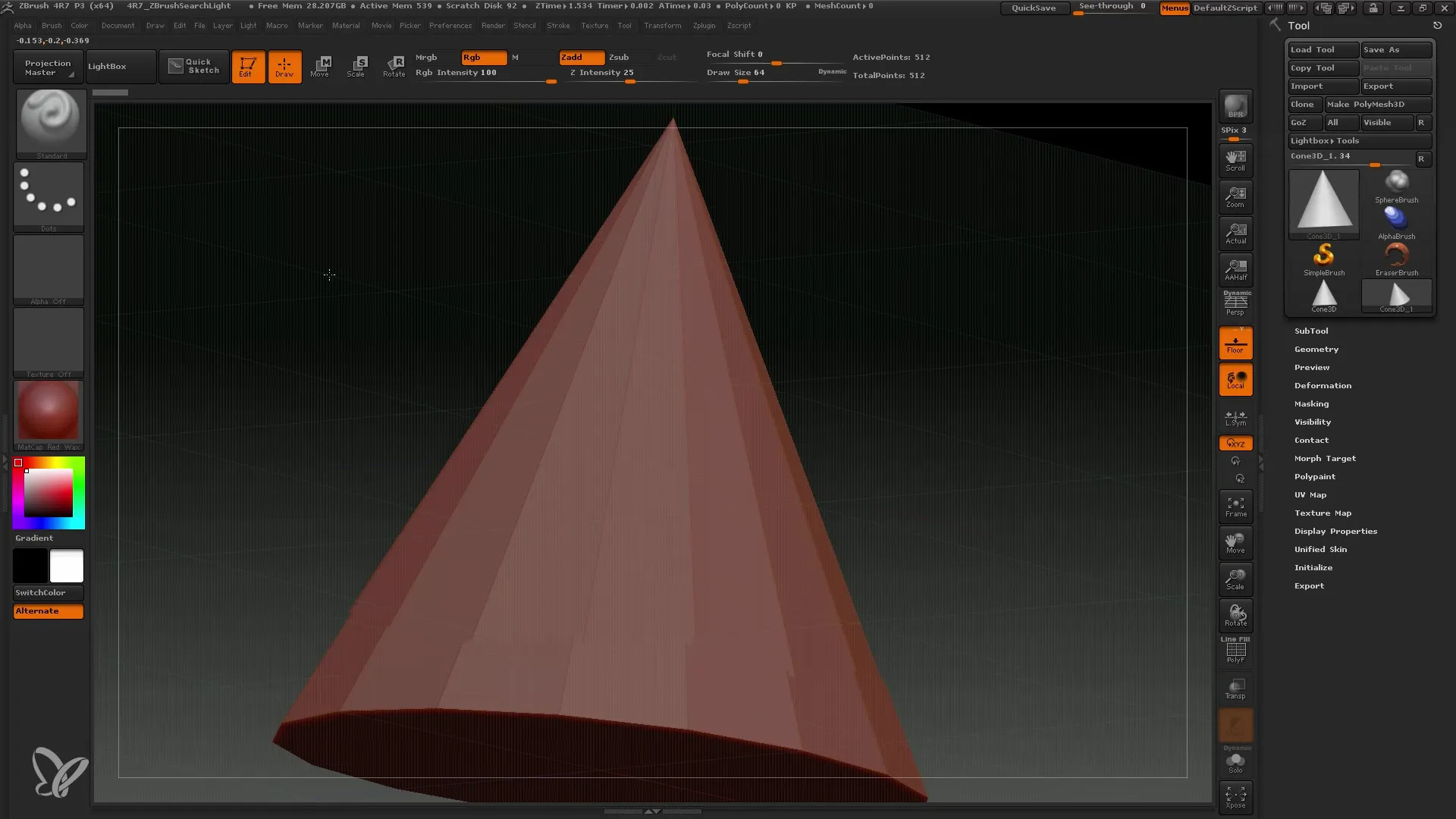Click the Frame icon in viewport
1456x819 pixels.
[x=1237, y=508]
